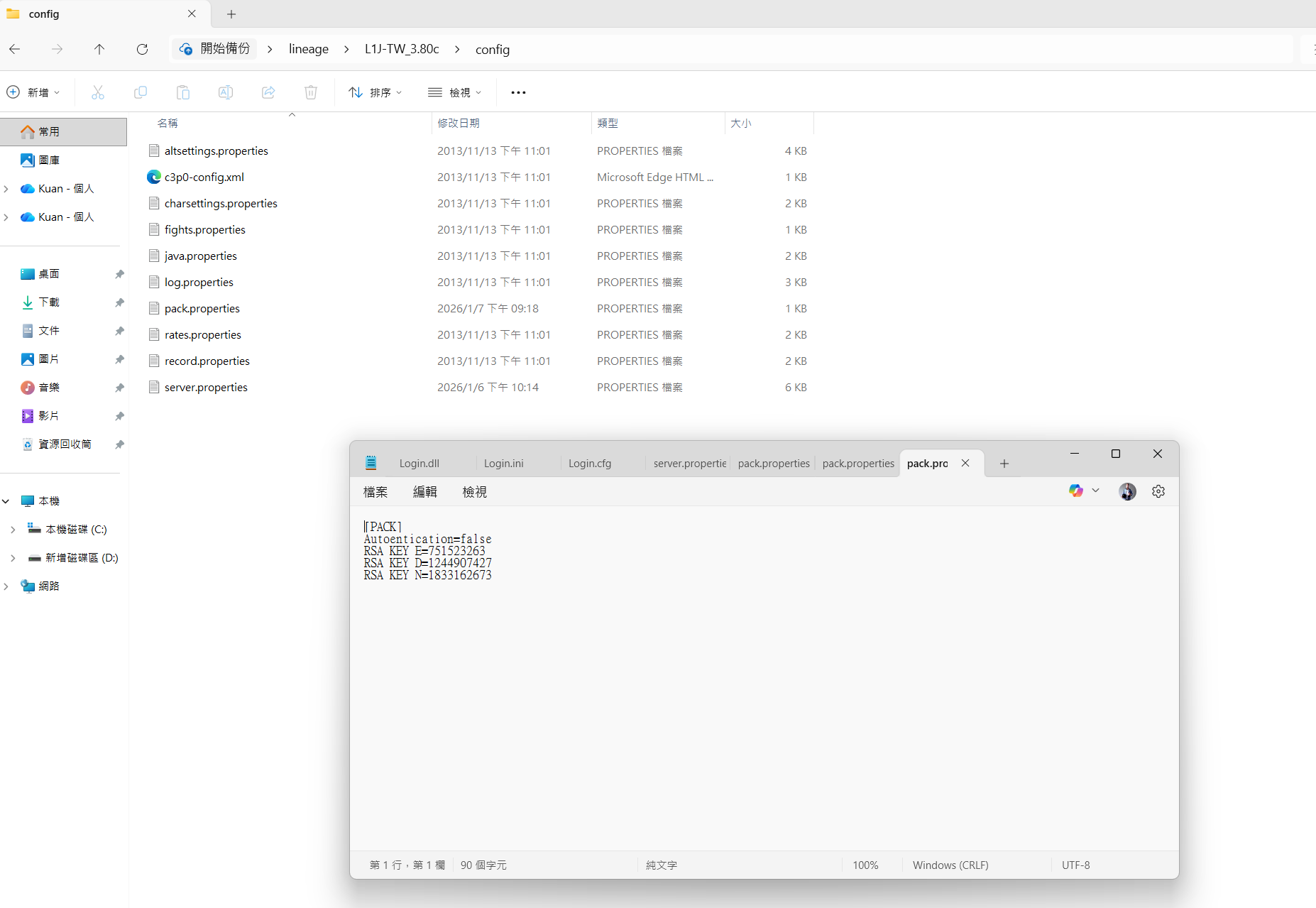1316x908 pixels.
Task: Select 常用 in navigation pane
Action: point(63,132)
